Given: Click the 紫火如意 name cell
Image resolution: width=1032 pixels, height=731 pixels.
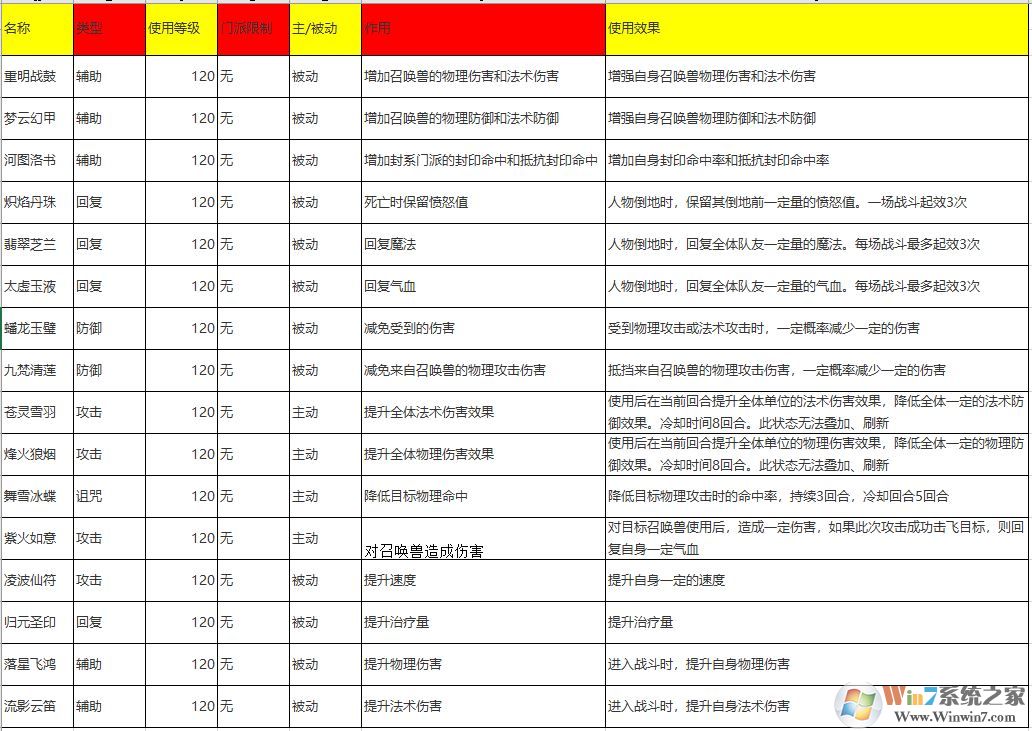Looking at the screenshot, I should [34, 538].
